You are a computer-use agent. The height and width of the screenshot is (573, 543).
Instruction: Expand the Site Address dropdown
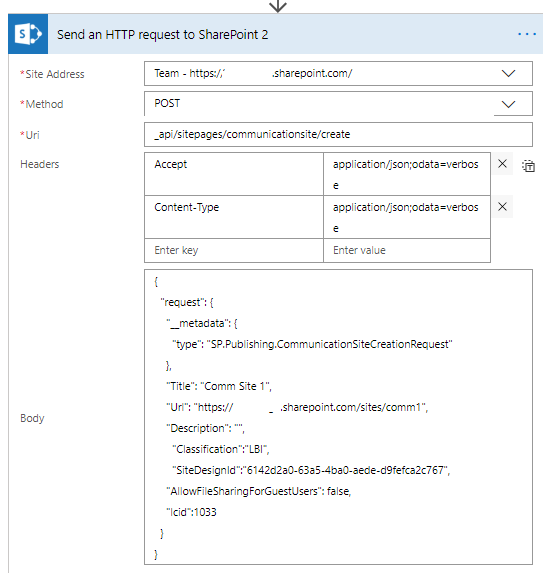tap(508, 73)
